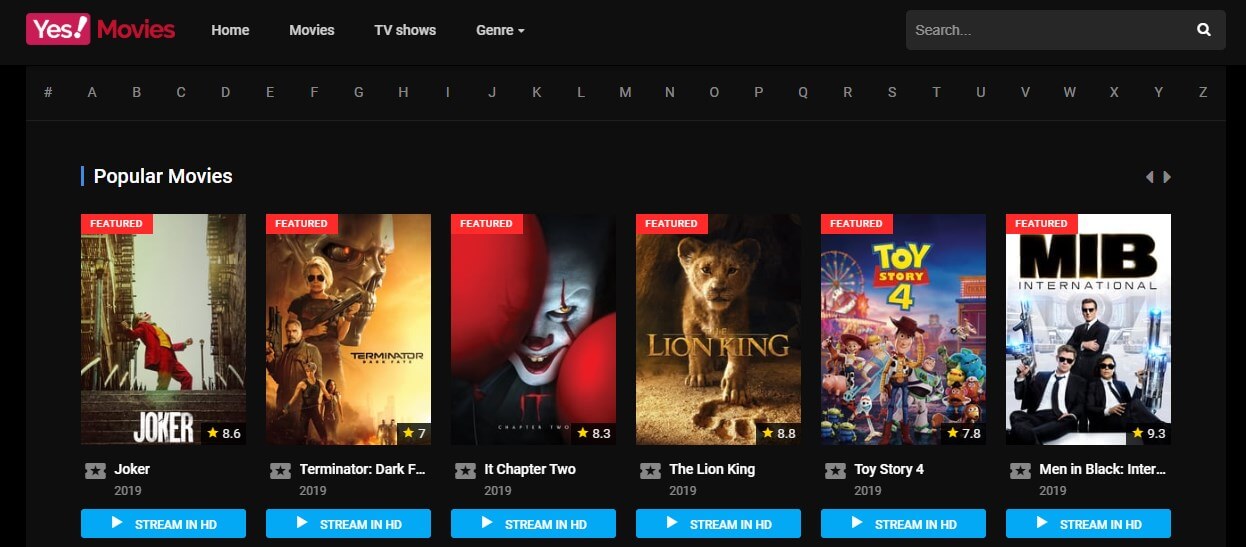Stream Men in Black: International in HD
This screenshot has width=1246, height=547.
click(1088, 523)
